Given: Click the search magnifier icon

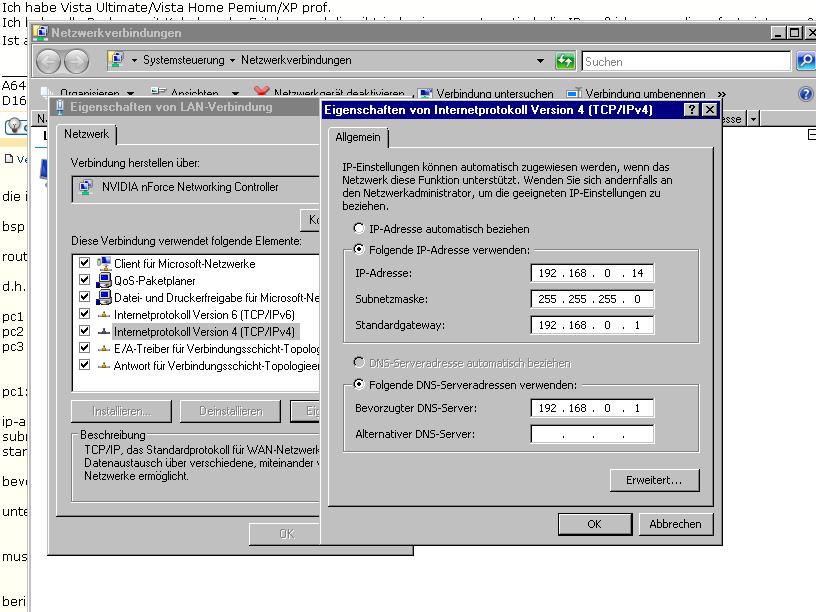Looking at the screenshot, I should pyautogui.click(x=805, y=61).
